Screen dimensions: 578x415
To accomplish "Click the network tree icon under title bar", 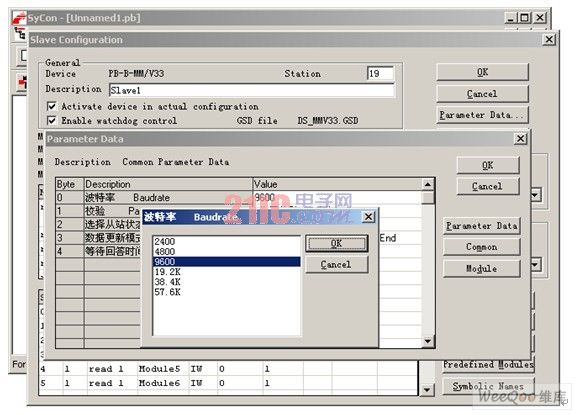I will 19,33.
